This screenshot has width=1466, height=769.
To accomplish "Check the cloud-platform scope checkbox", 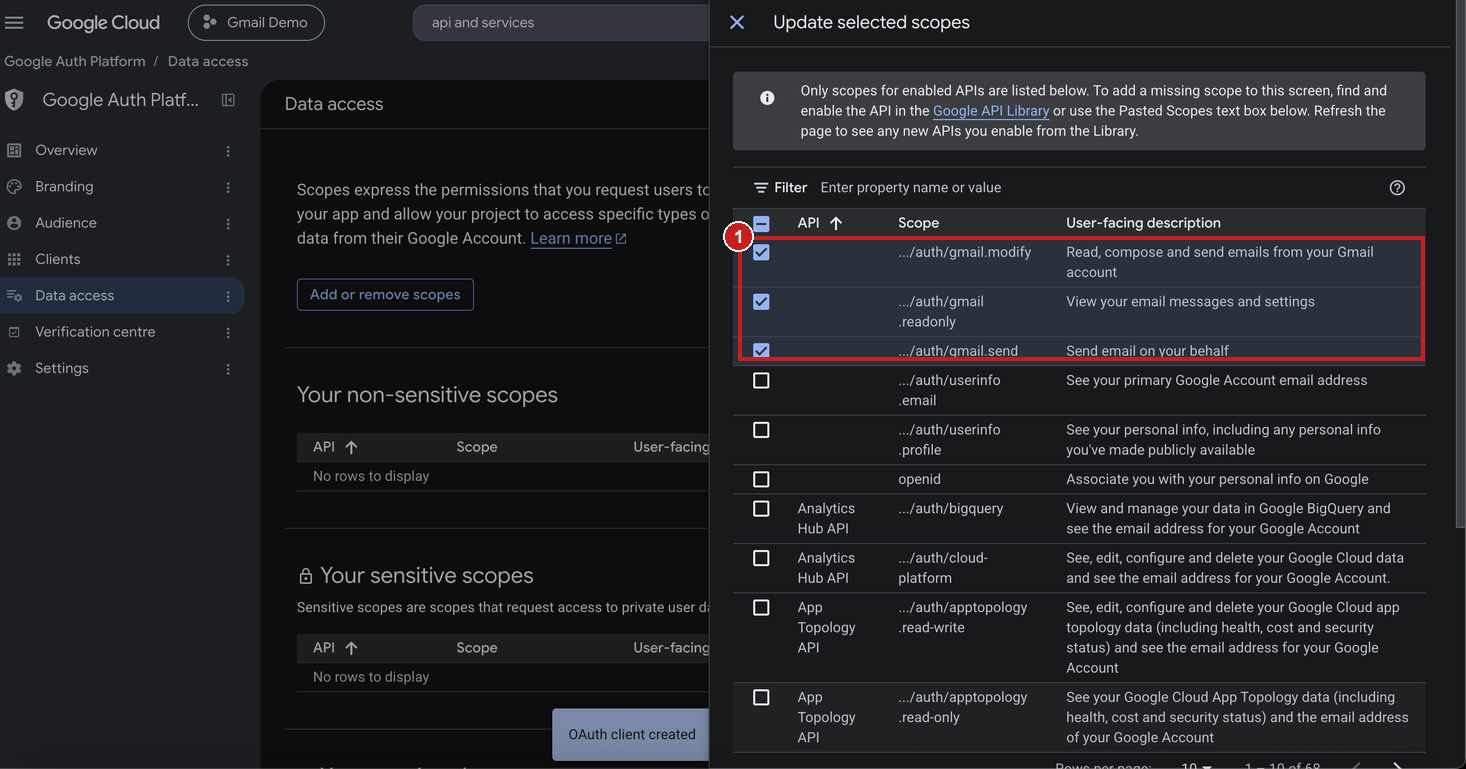I will tap(761, 558).
